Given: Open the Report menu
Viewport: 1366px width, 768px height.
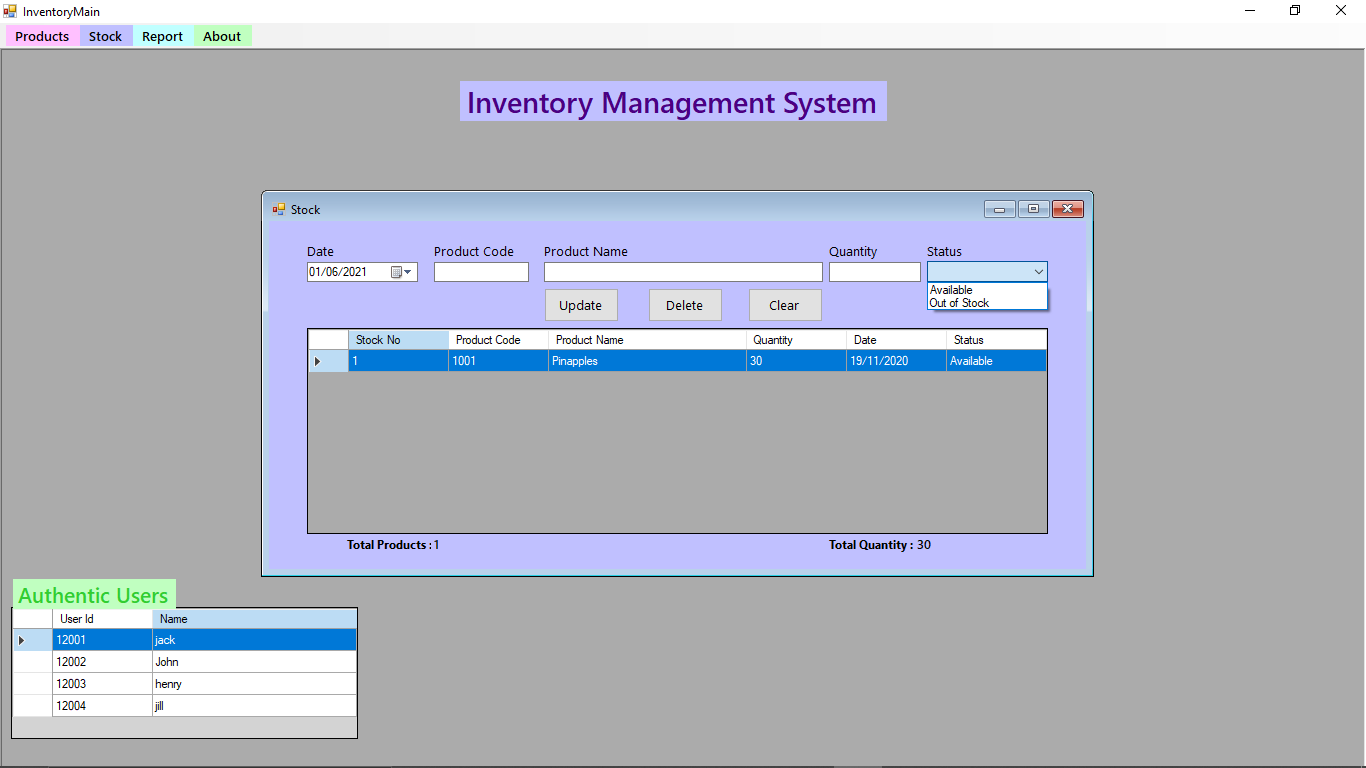Looking at the screenshot, I should [x=162, y=36].
